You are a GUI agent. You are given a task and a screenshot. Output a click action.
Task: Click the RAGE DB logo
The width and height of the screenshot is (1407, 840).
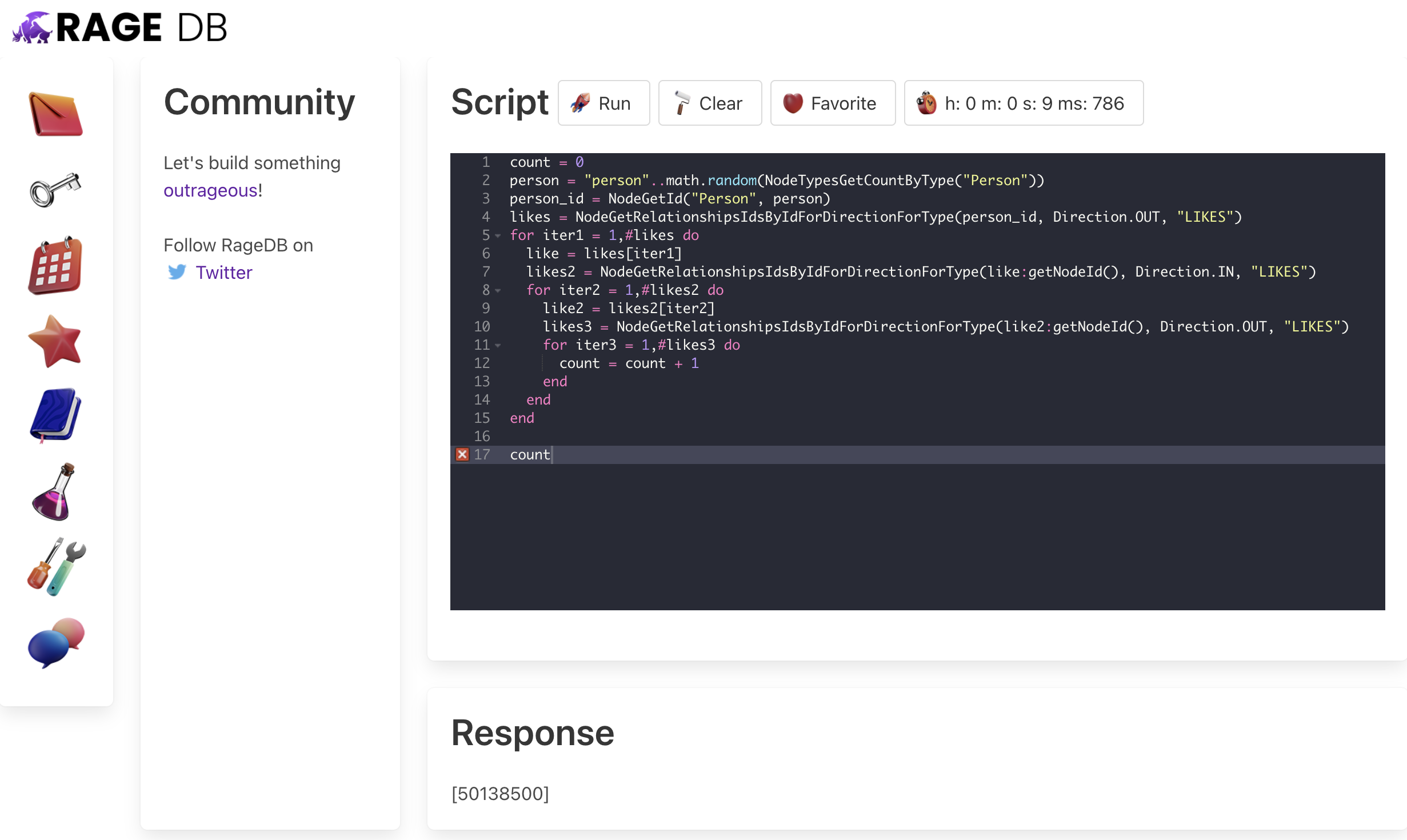[x=120, y=27]
